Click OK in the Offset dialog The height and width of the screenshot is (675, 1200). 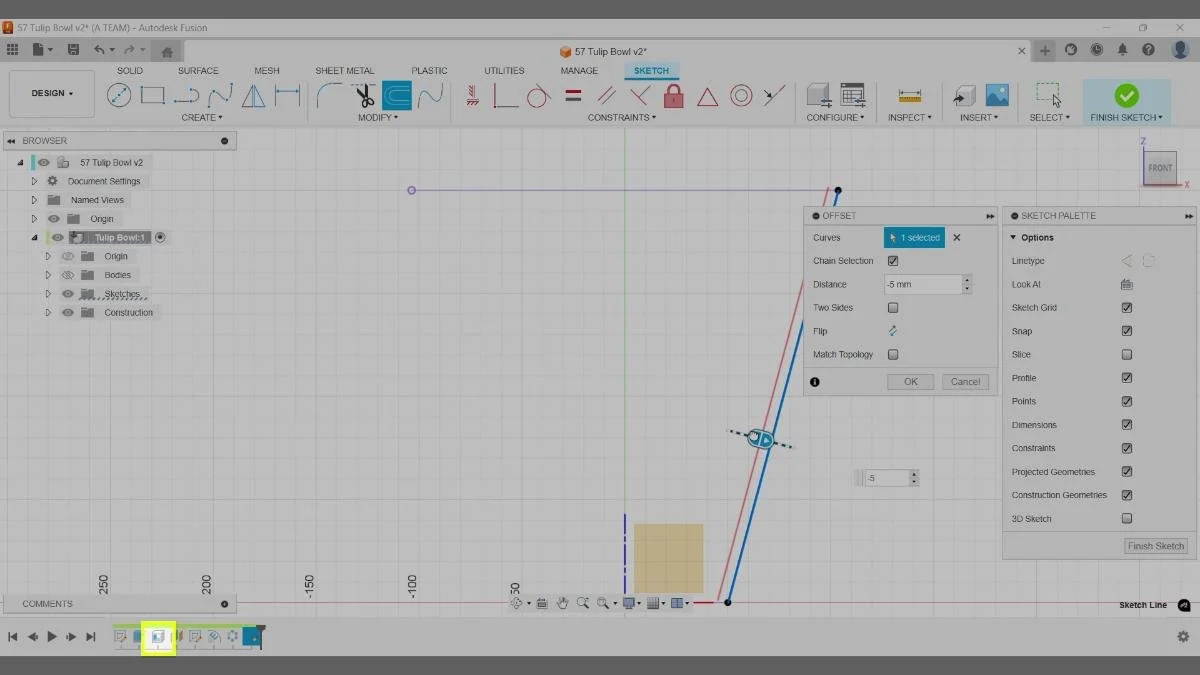(x=909, y=381)
